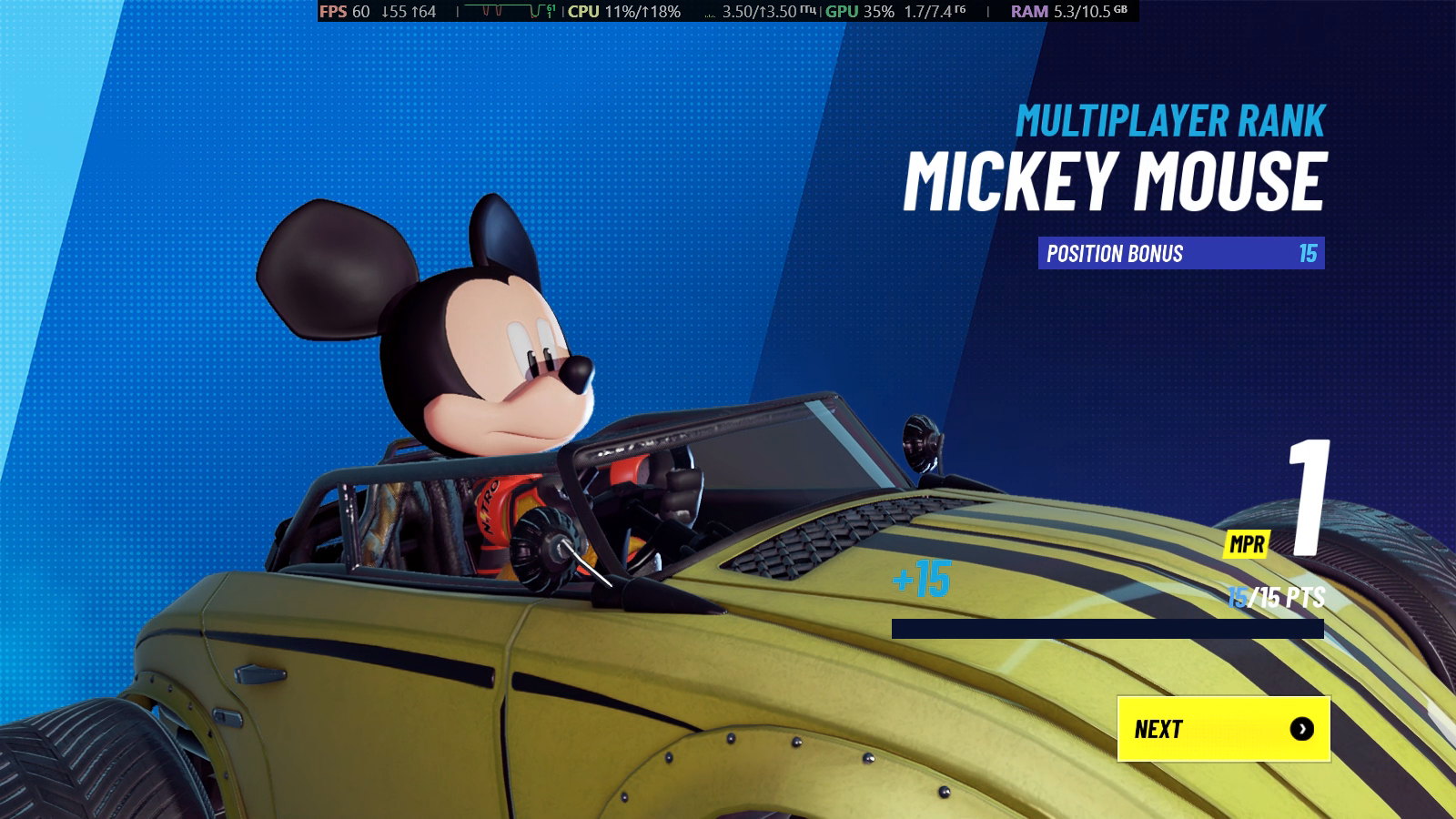Click the yellow MPR badge
Screen dimensions: 1456x819
1247,544
